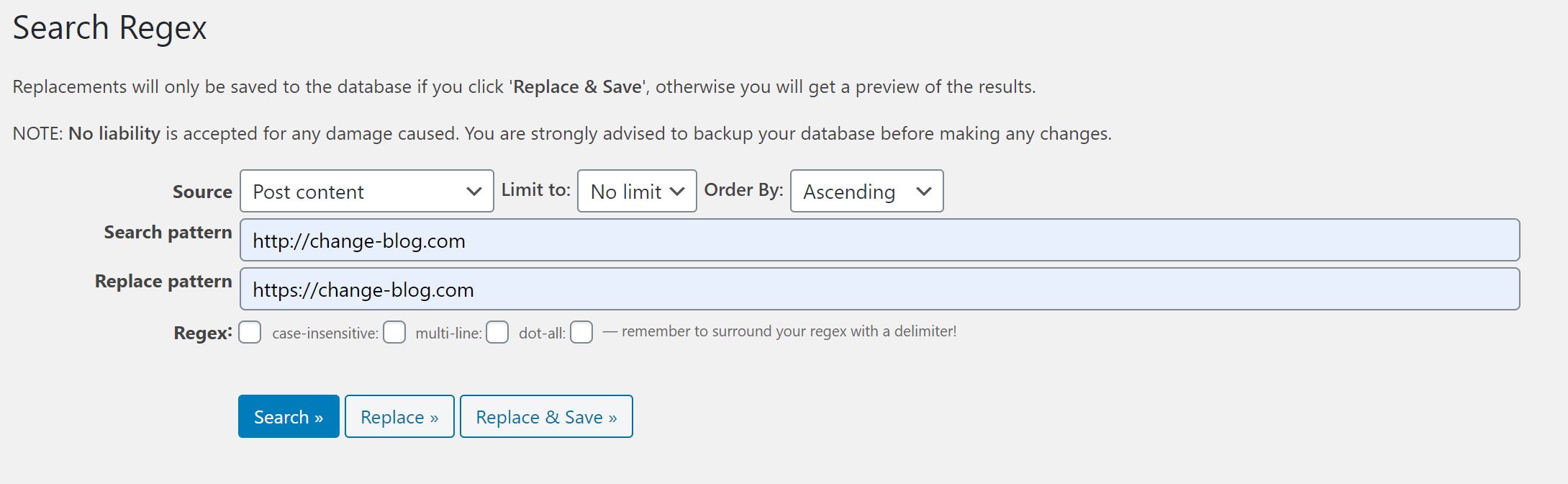1568x484 pixels.
Task: Open the Source dropdown showing Post content
Action: (366, 191)
